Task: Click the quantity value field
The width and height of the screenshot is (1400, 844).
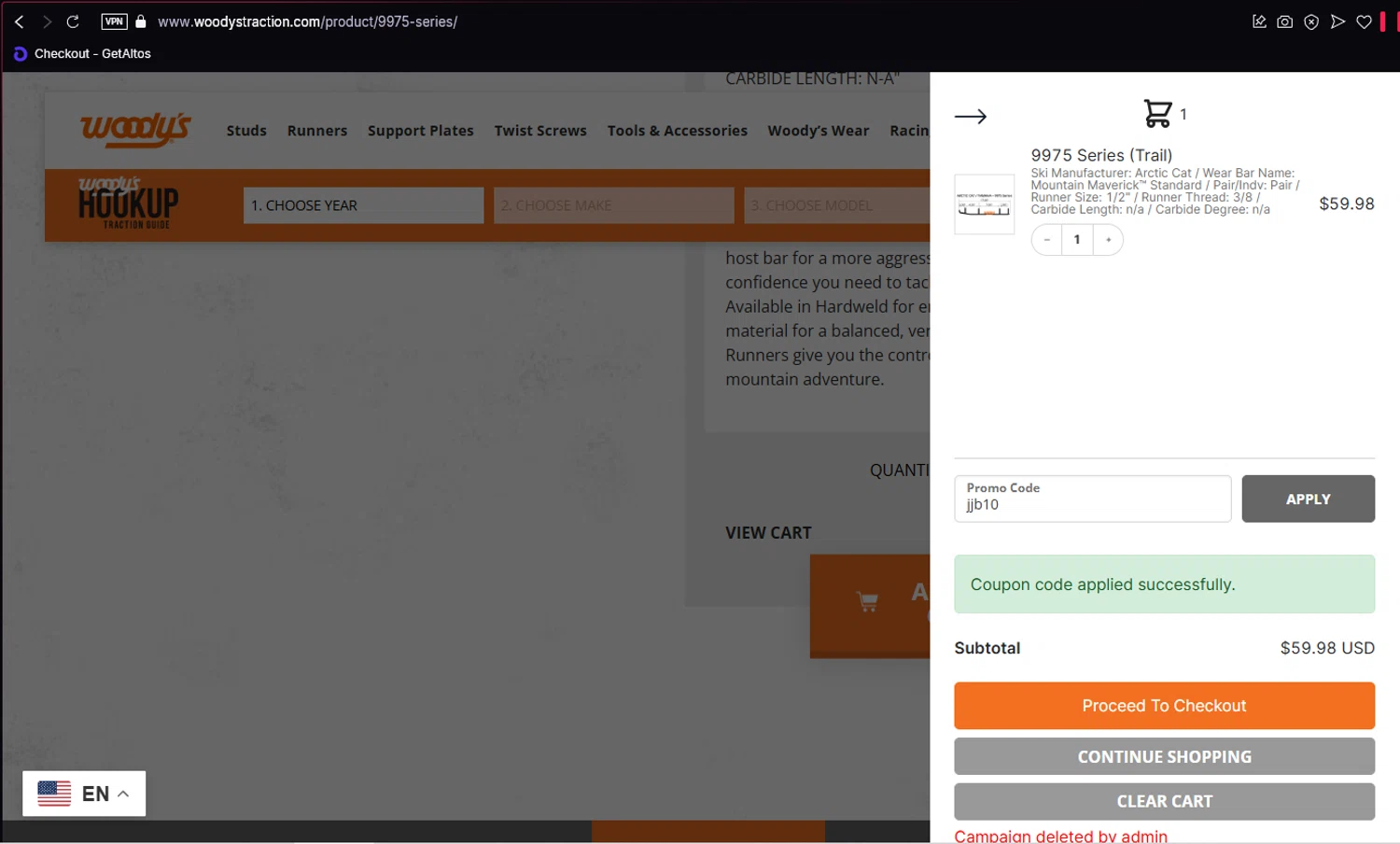Action: tap(1077, 240)
